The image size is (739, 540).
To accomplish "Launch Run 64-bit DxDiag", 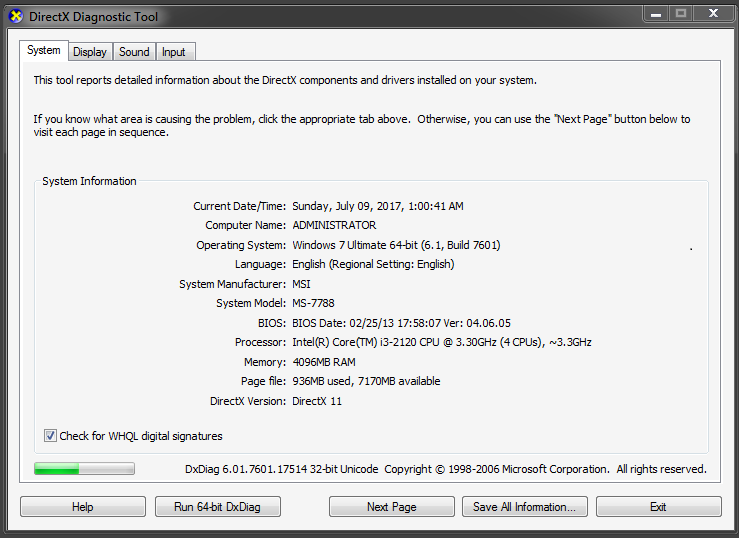I will (x=217, y=507).
